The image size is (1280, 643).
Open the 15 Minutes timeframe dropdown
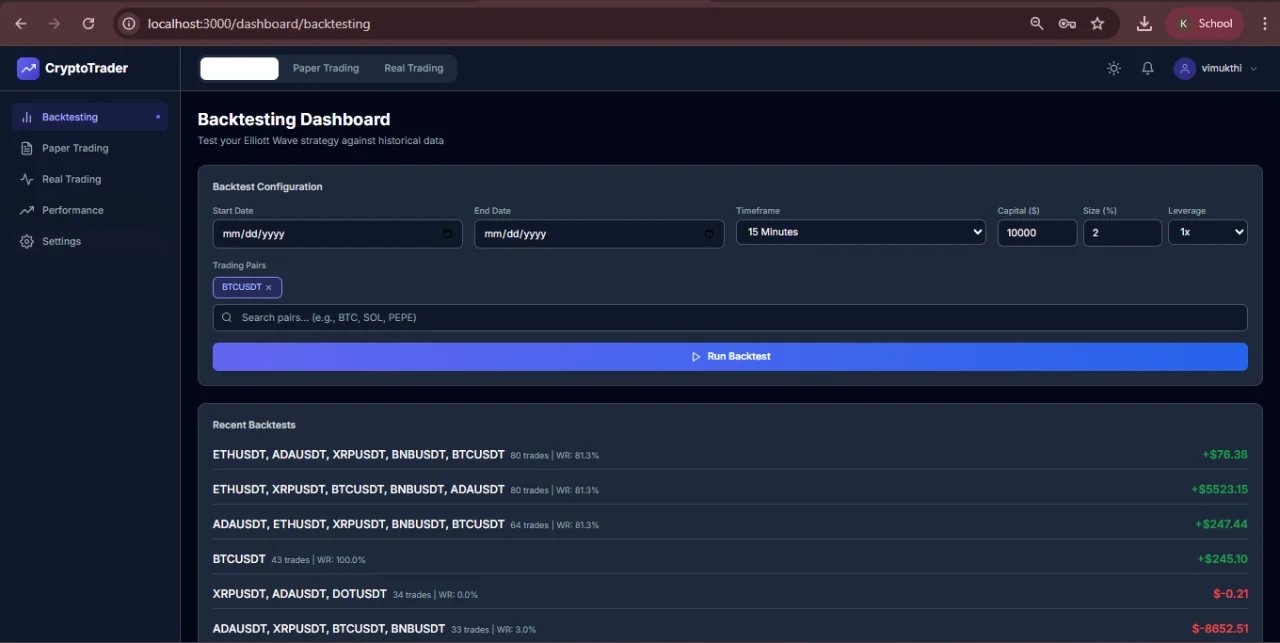861,232
